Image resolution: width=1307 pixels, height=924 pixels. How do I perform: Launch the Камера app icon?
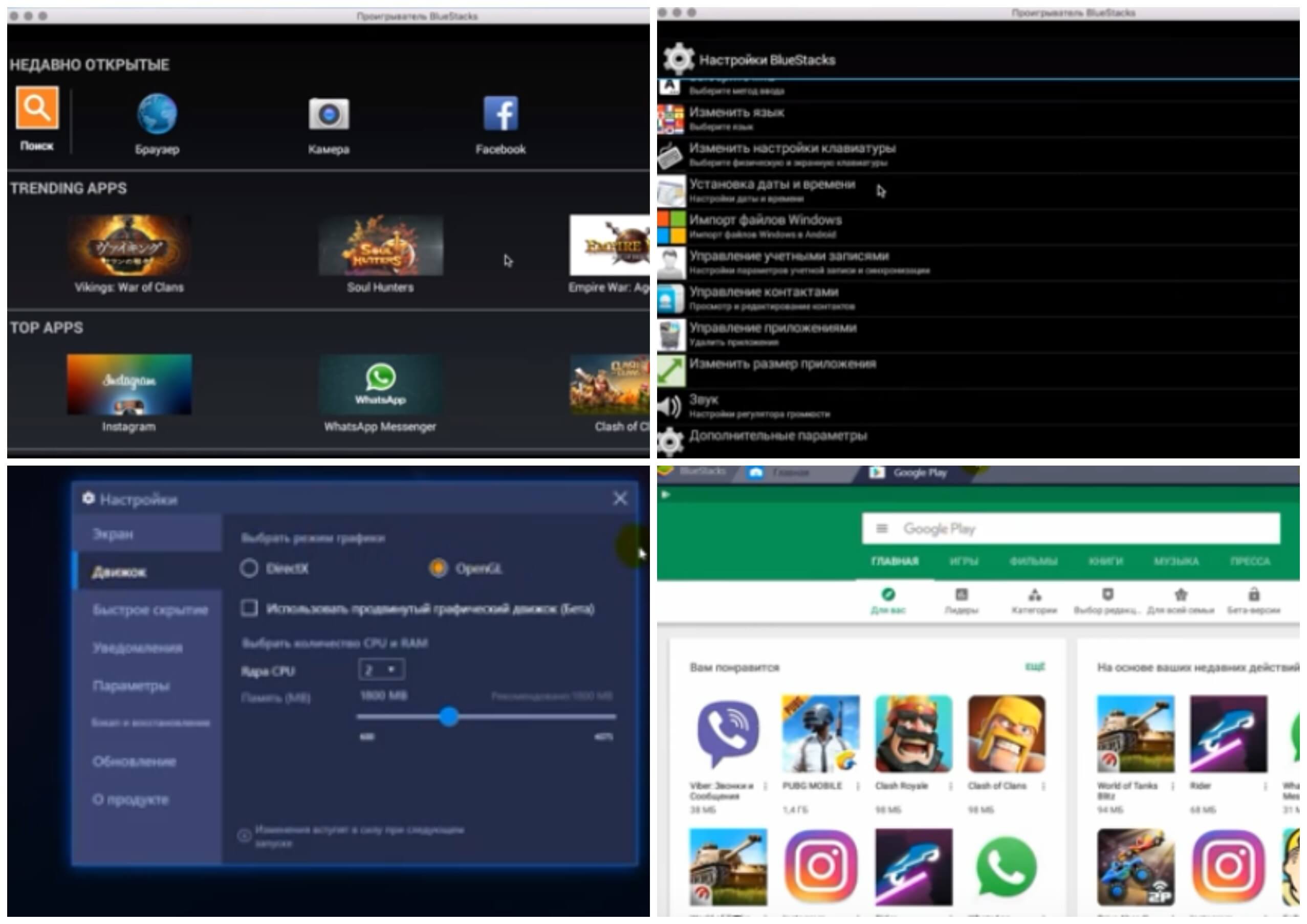pyautogui.click(x=329, y=114)
